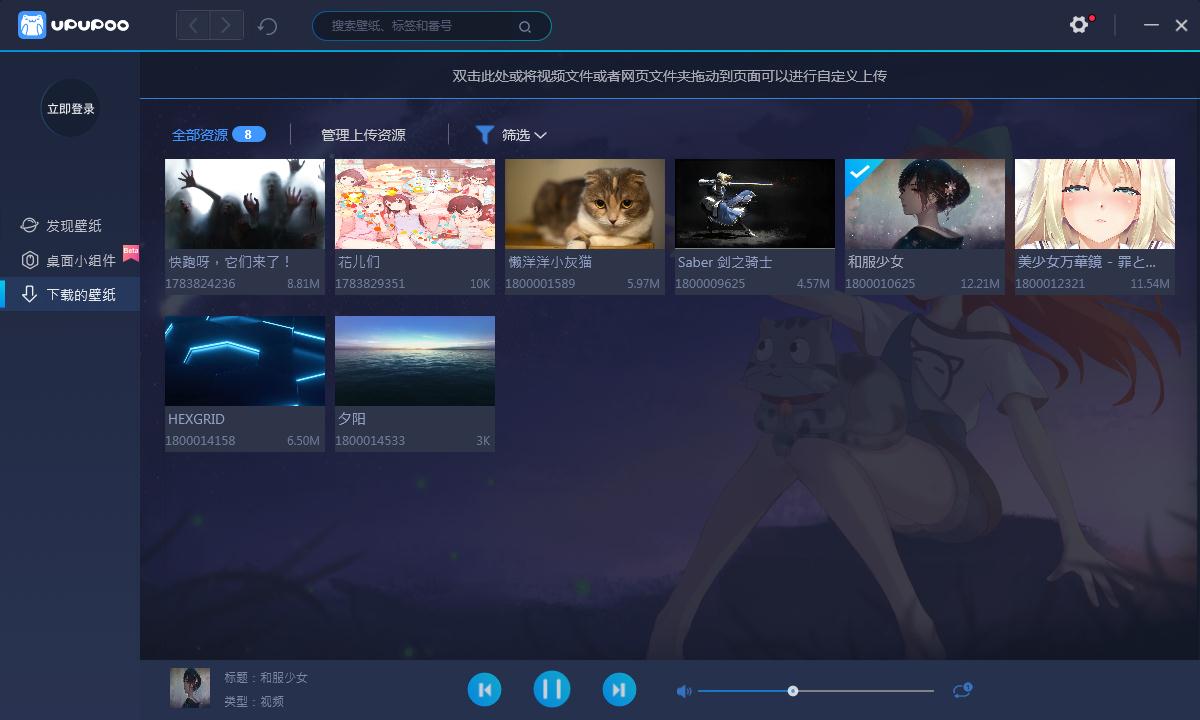The width and height of the screenshot is (1200, 720).
Task: Open 桌面小组件 from the sidebar
Action: tap(70, 260)
